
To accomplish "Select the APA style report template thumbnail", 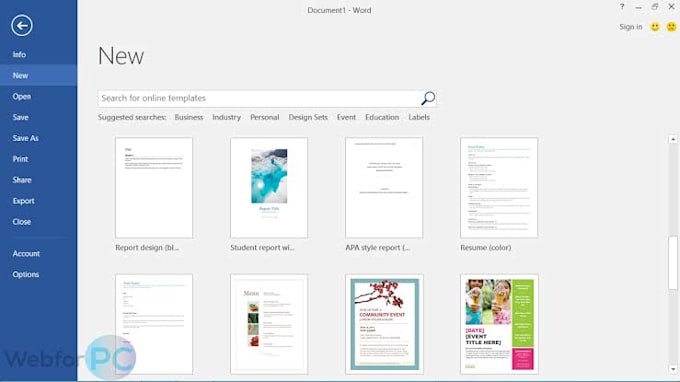I will pyautogui.click(x=384, y=188).
